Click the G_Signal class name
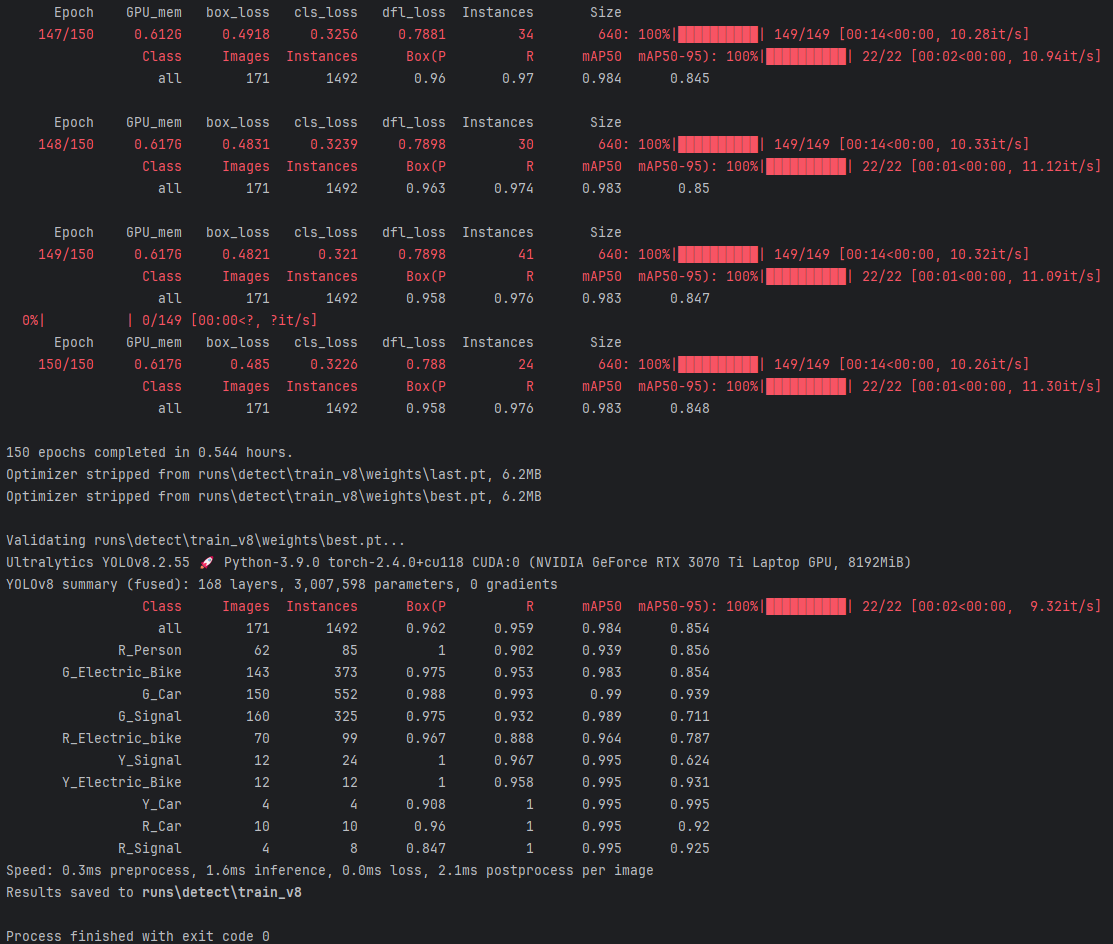This screenshot has height=944, width=1113. 150,716
